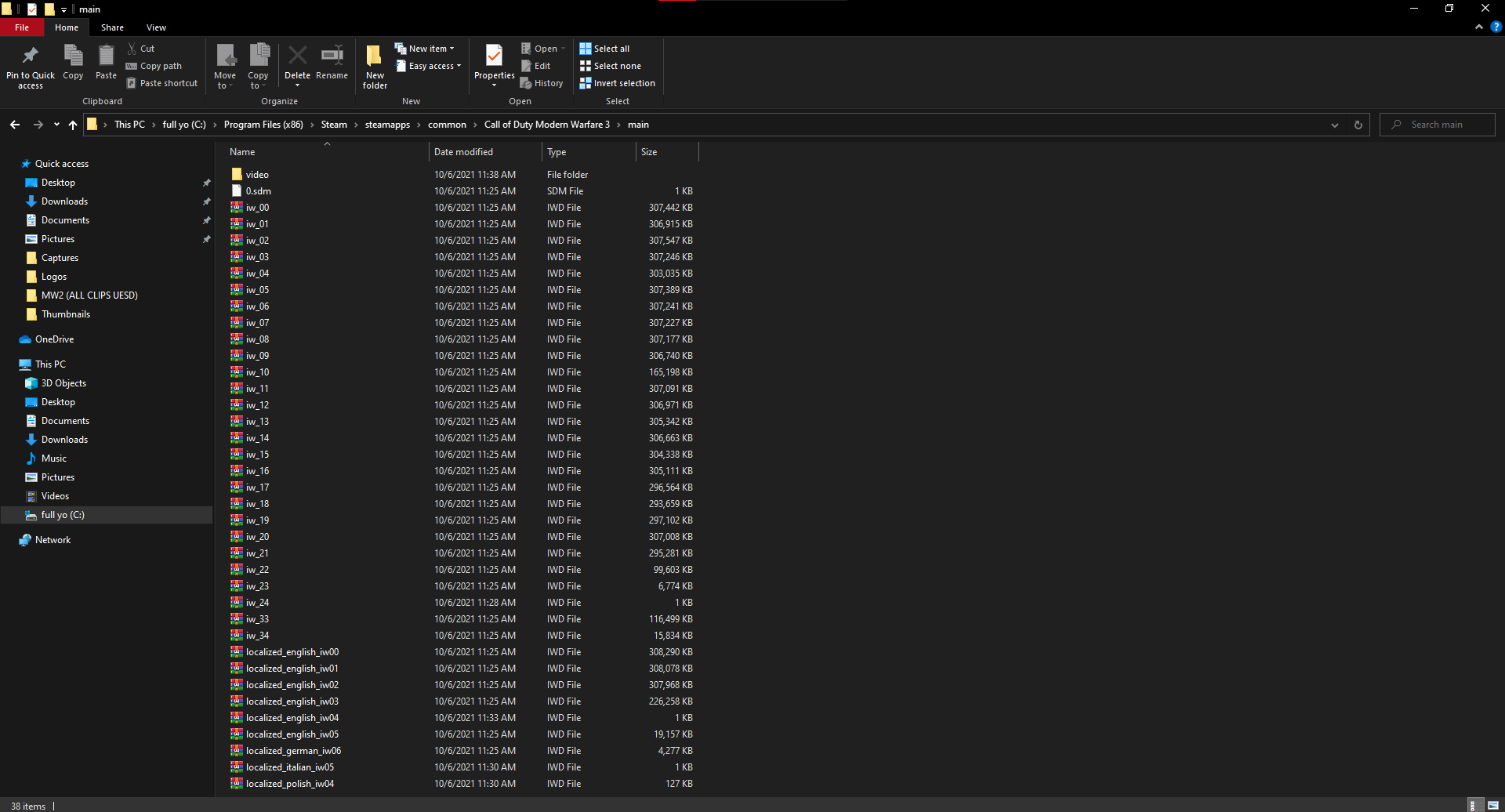Click common in the address breadcrumb

click(x=447, y=125)
